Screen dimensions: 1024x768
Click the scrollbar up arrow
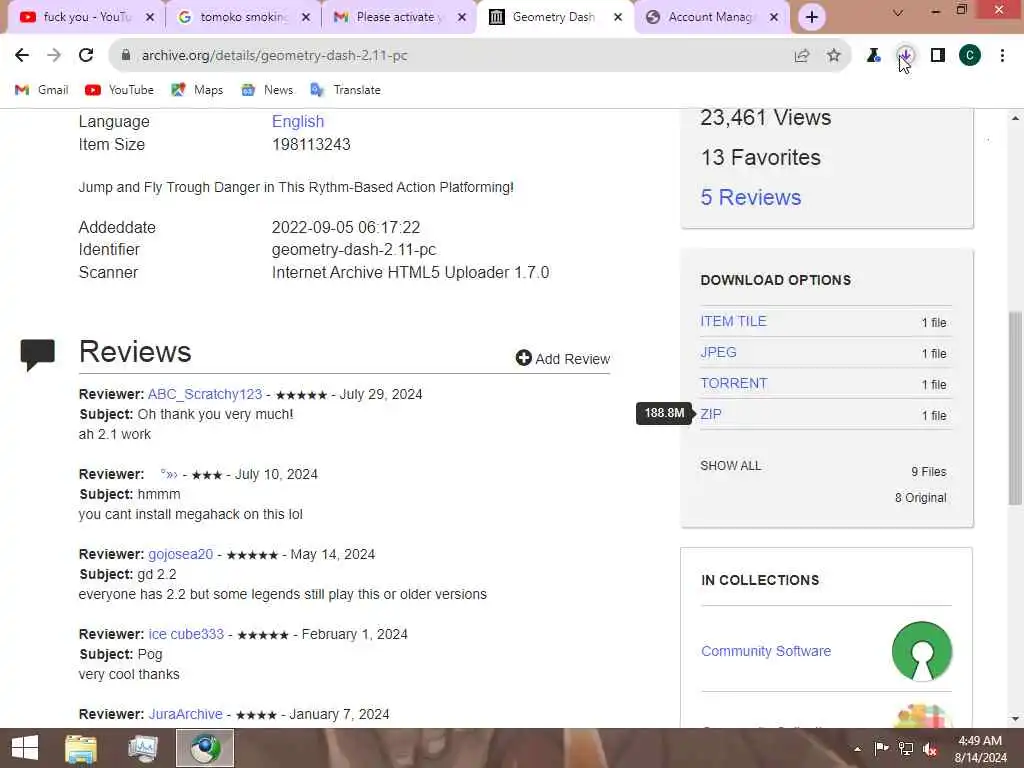click(1014, 118)
